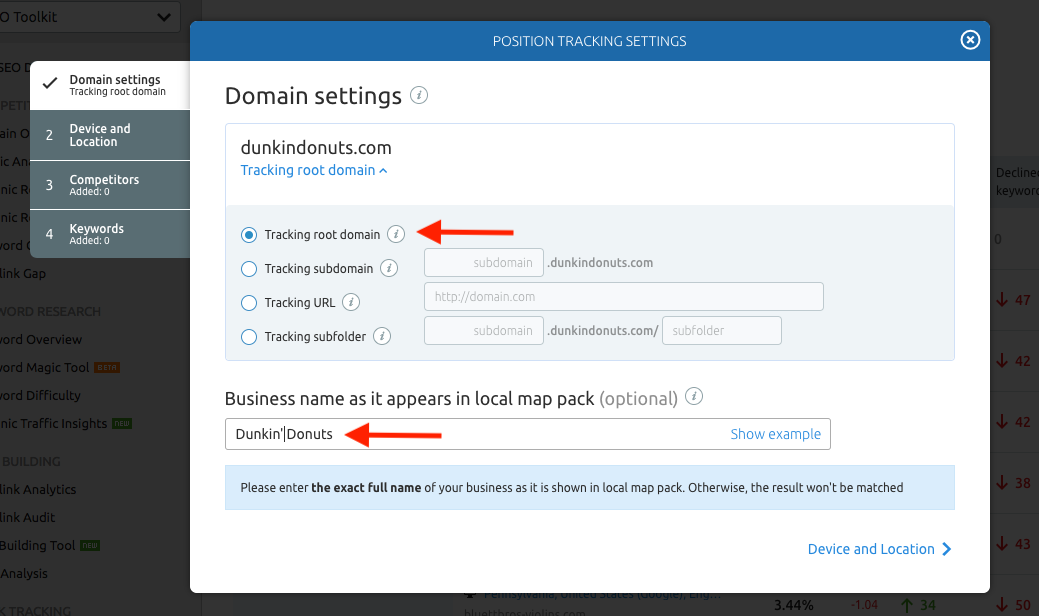Go to Device and Location step
This screenshot has height=616, width=1039.
pyautogui.click(x=110, y=135)
